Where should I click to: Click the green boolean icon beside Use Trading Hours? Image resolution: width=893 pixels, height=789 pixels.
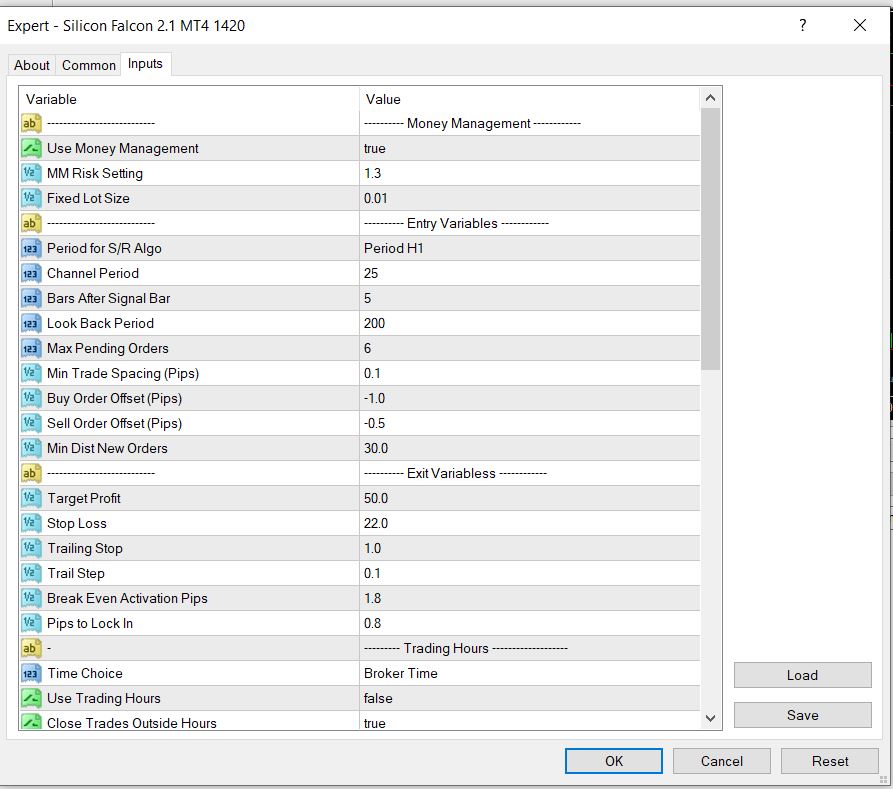[29, 698]
